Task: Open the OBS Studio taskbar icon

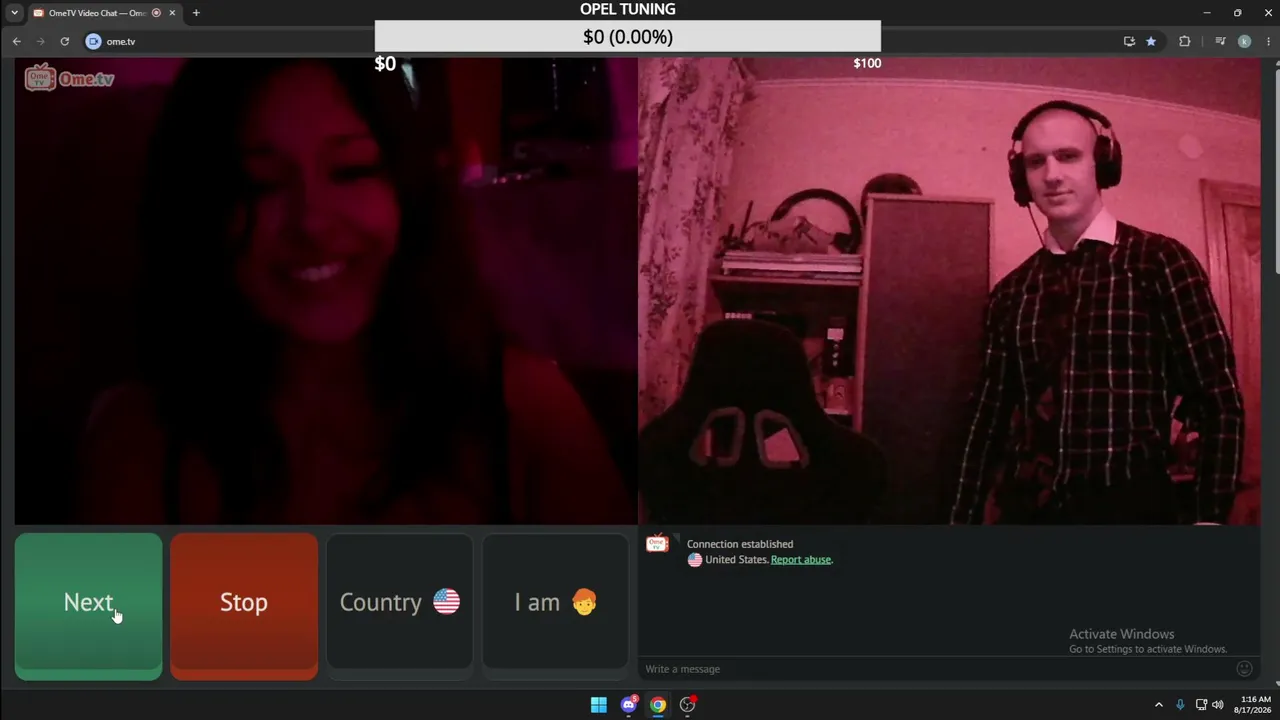Action: tap(688, 705)
